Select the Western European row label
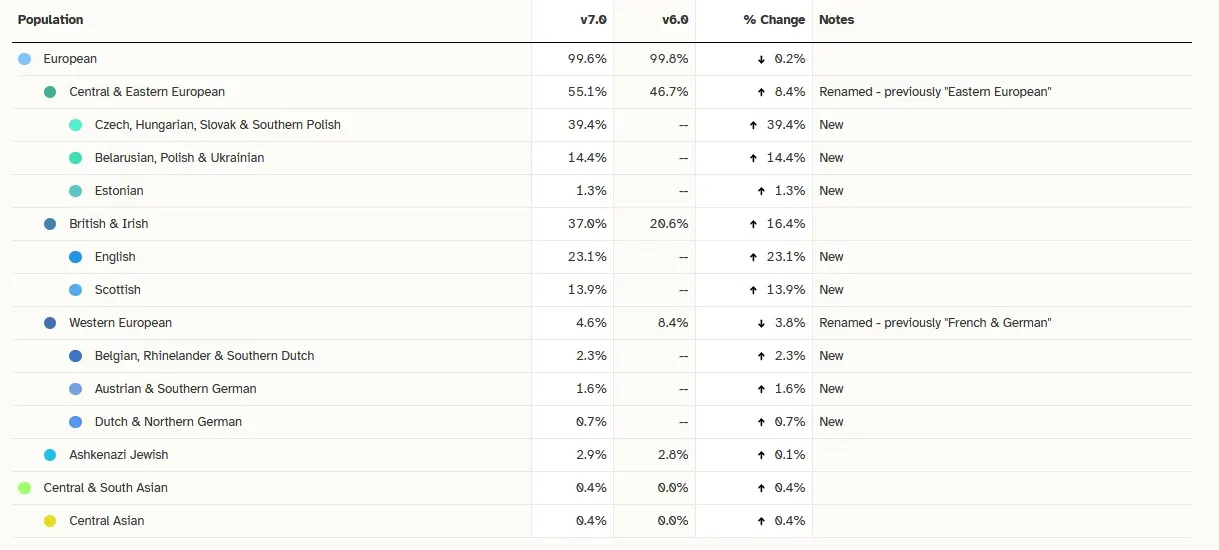The image size is (1219, 550). [120, 323]
